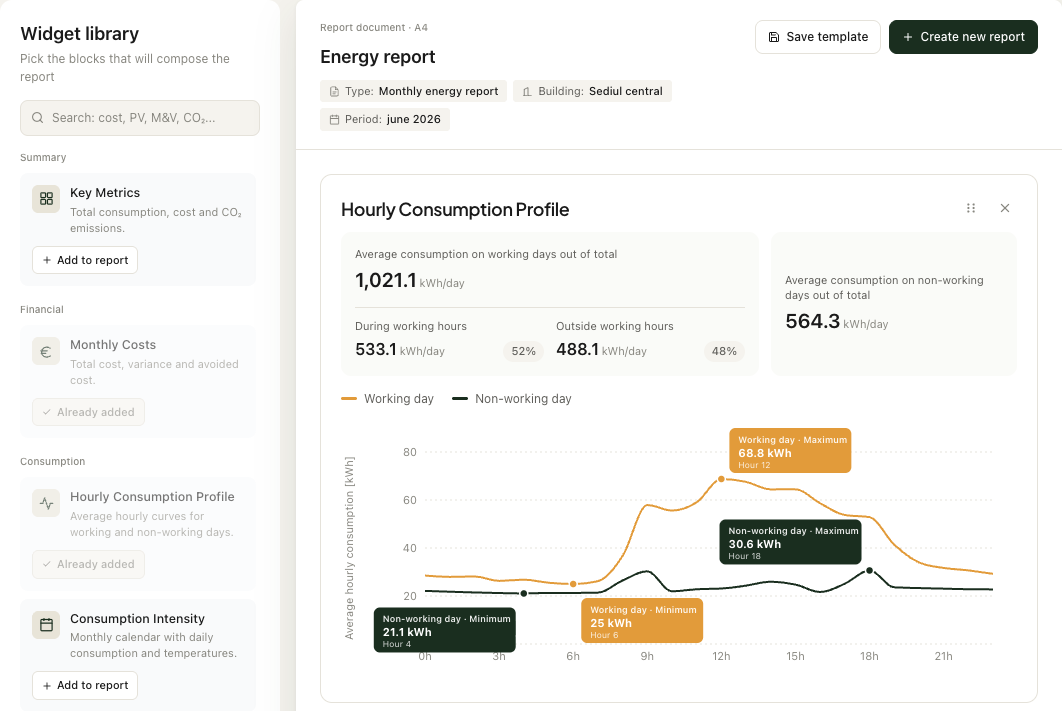Click the 488.1 kWh/day value

tap(601, 349)
